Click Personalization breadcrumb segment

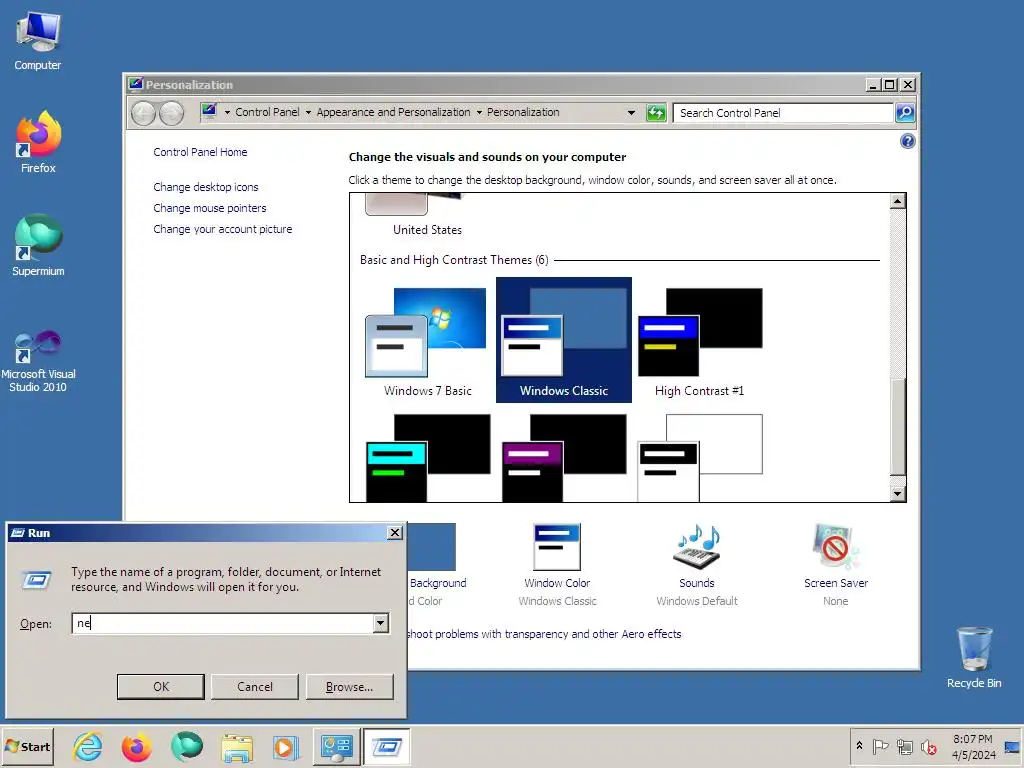pos(523,112)
